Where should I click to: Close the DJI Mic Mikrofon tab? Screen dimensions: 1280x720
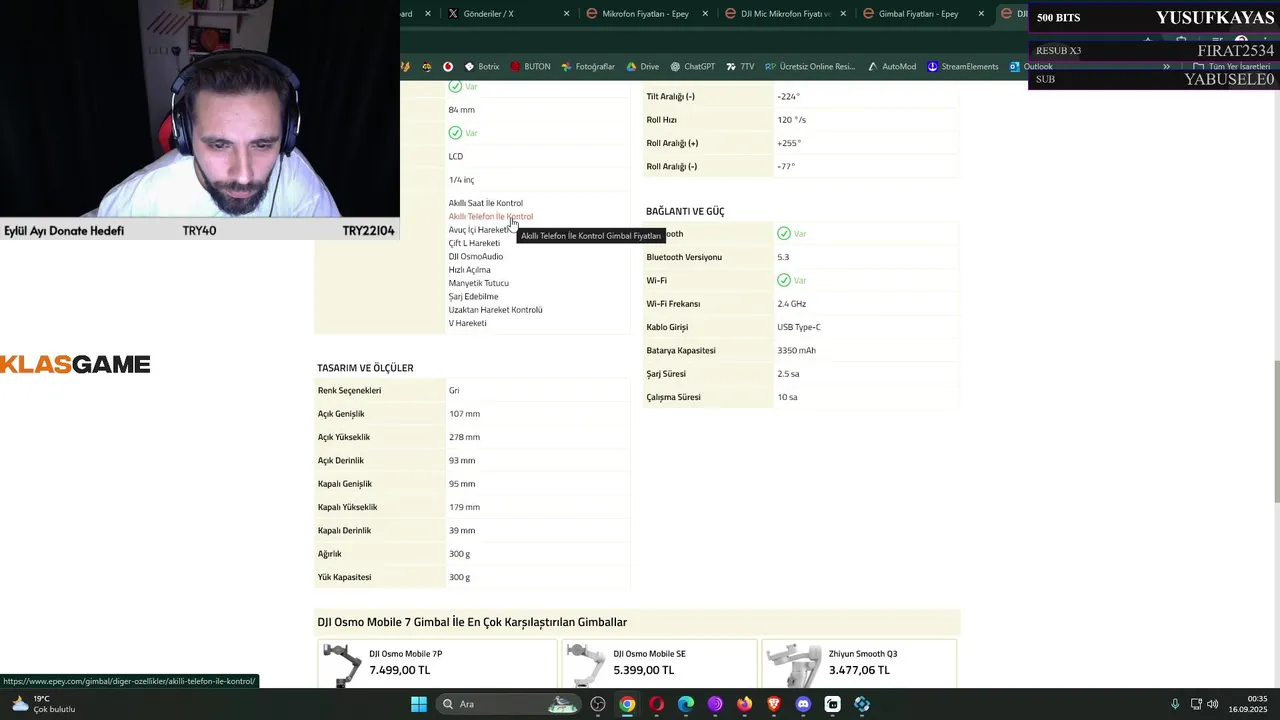pos(843,14)
